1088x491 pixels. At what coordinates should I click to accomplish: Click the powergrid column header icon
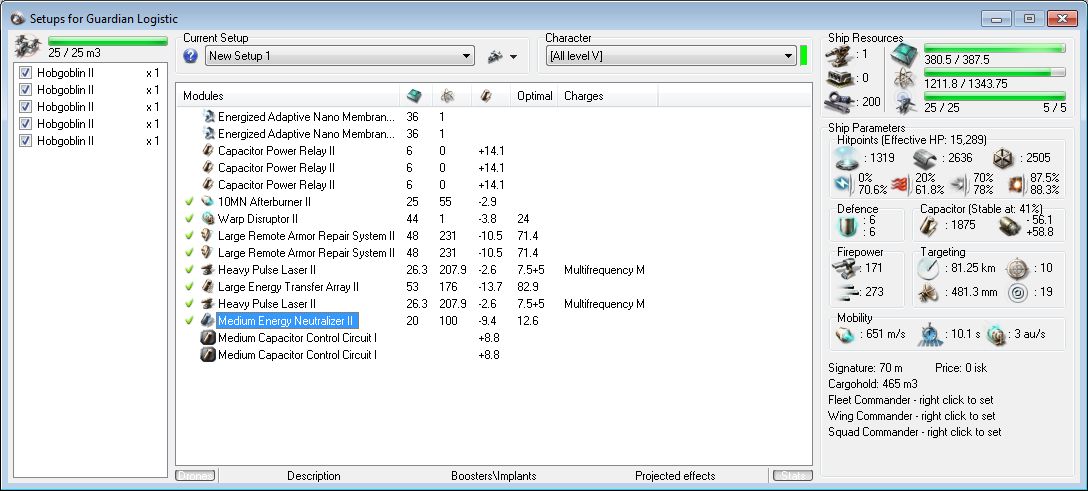pyautogui.click(x=448, y=96)
